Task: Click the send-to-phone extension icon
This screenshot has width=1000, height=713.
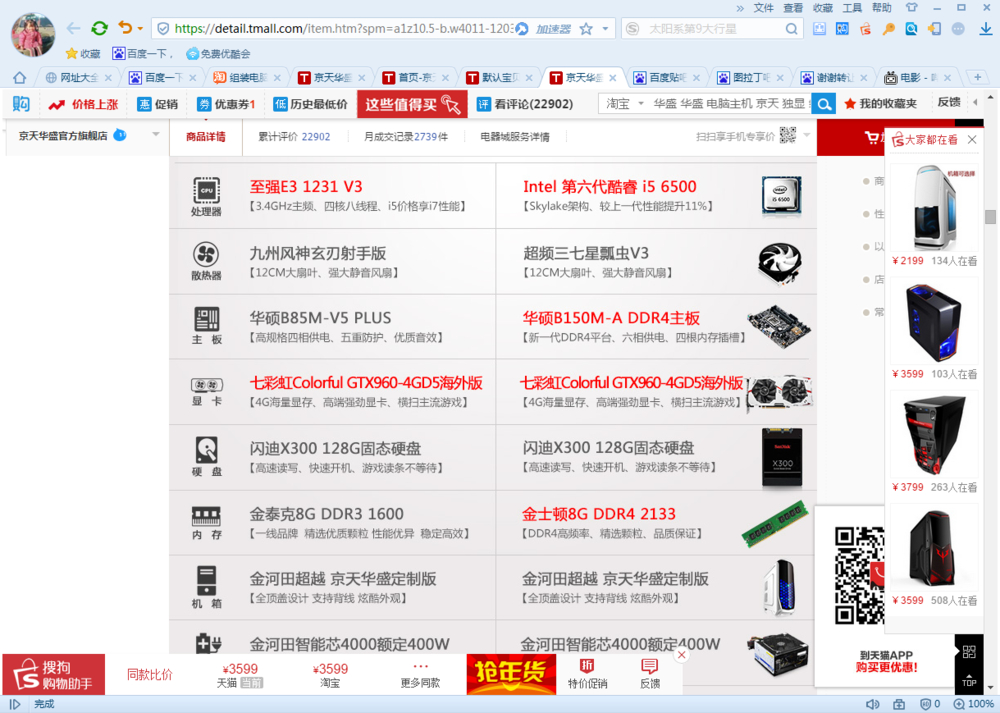Action: pos(934,29)
